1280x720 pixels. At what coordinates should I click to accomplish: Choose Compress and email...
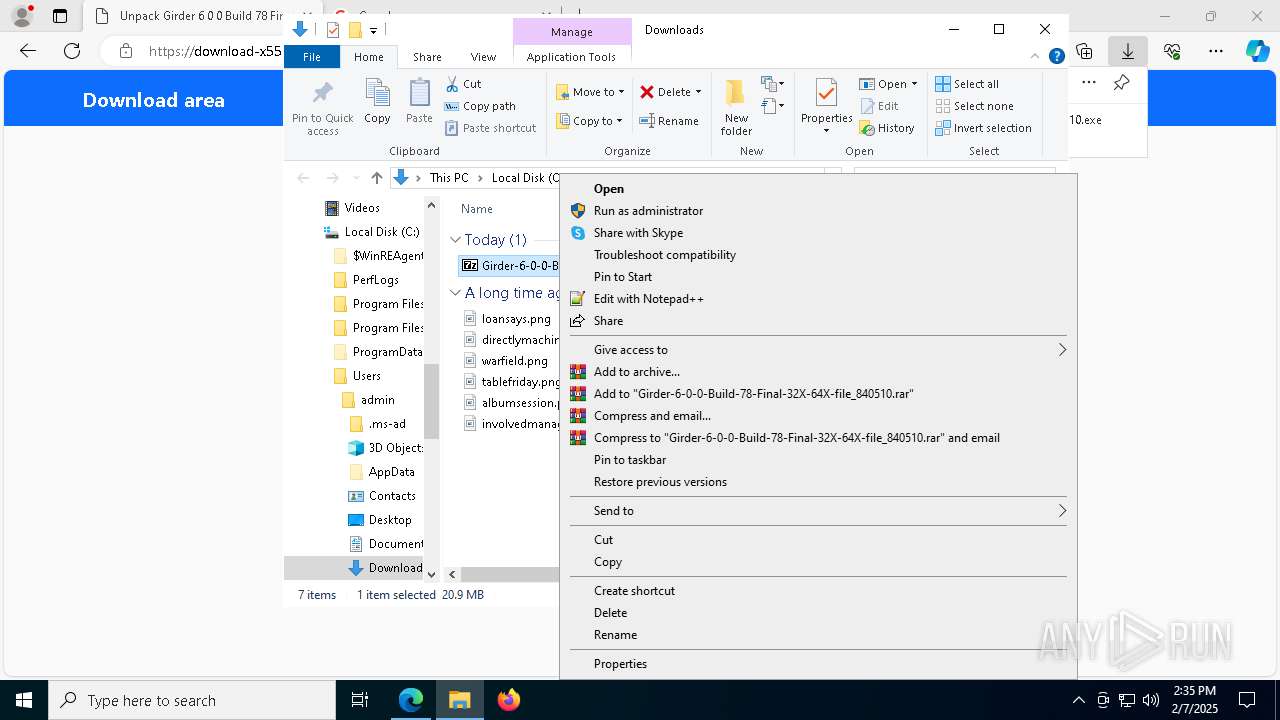pos(818,416)
